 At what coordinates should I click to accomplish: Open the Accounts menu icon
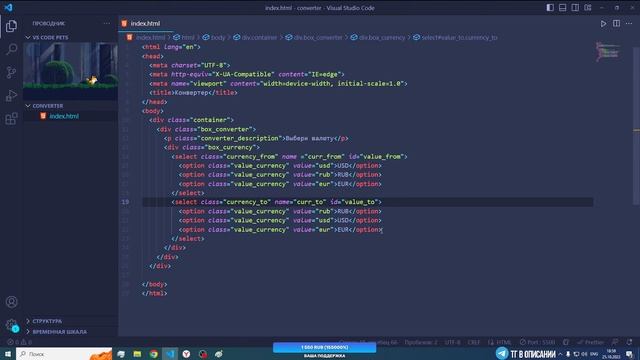[11, 302]
